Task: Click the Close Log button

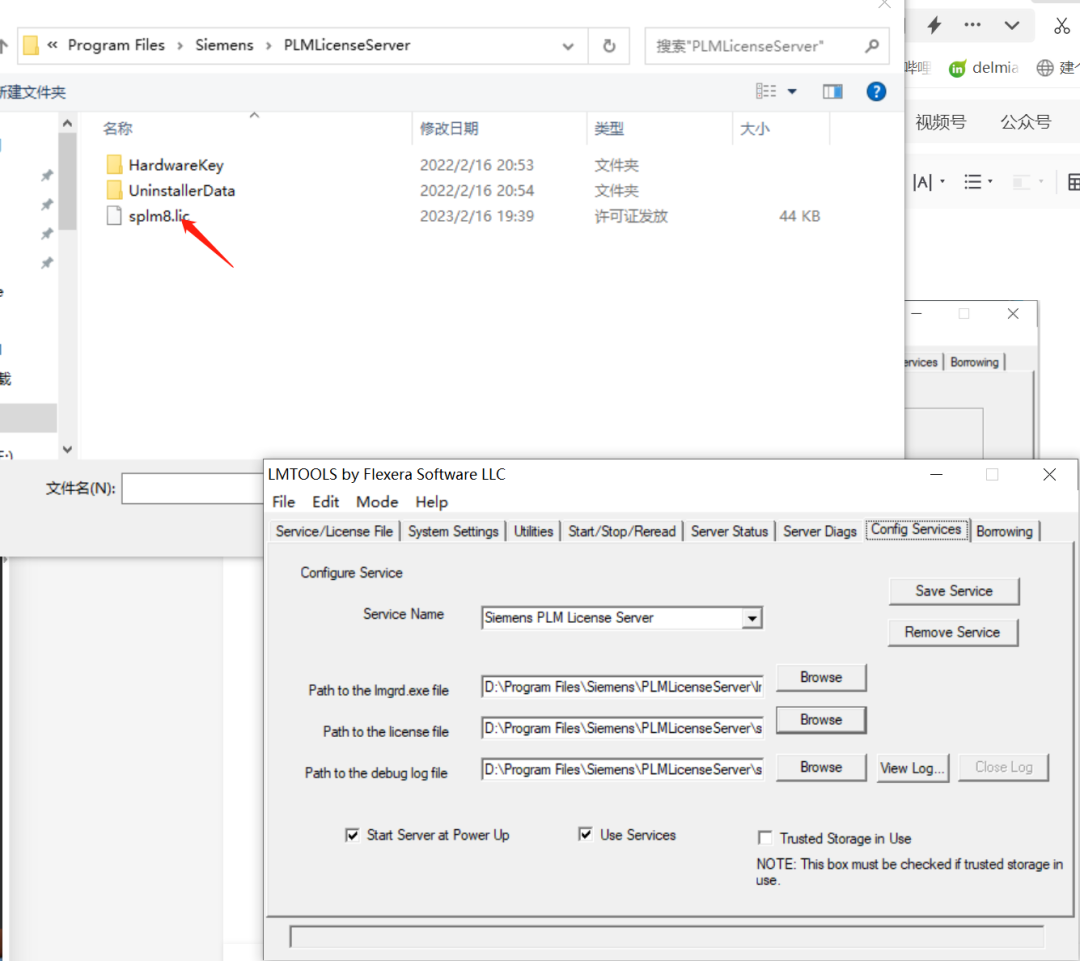Action: click(x=1004, y=767)
